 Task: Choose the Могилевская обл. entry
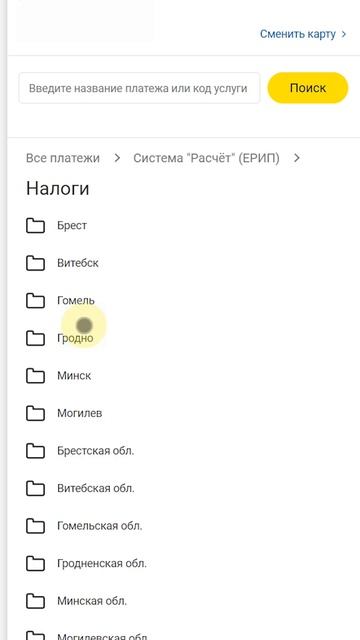coord(102,636)
